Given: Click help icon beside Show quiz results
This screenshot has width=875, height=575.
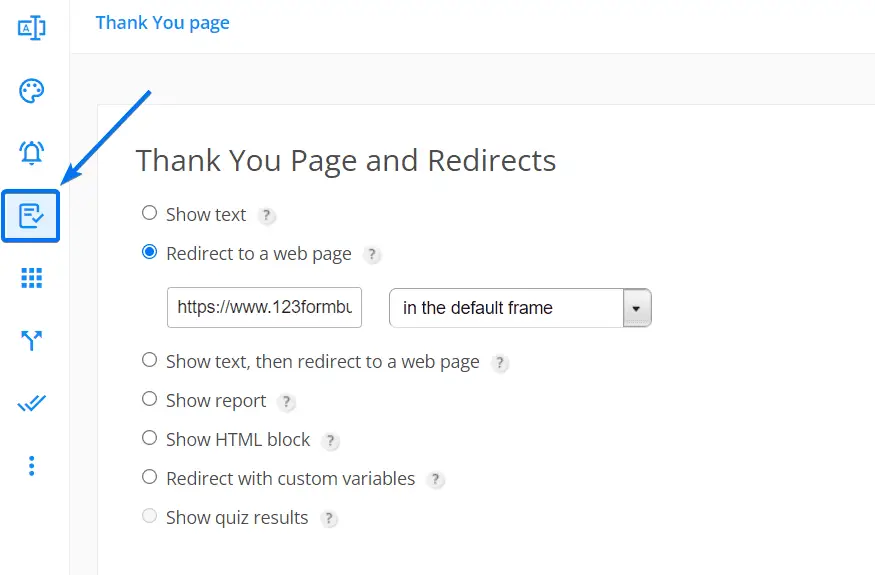Looking at the screenshot, I should click(x=329, y=519).
